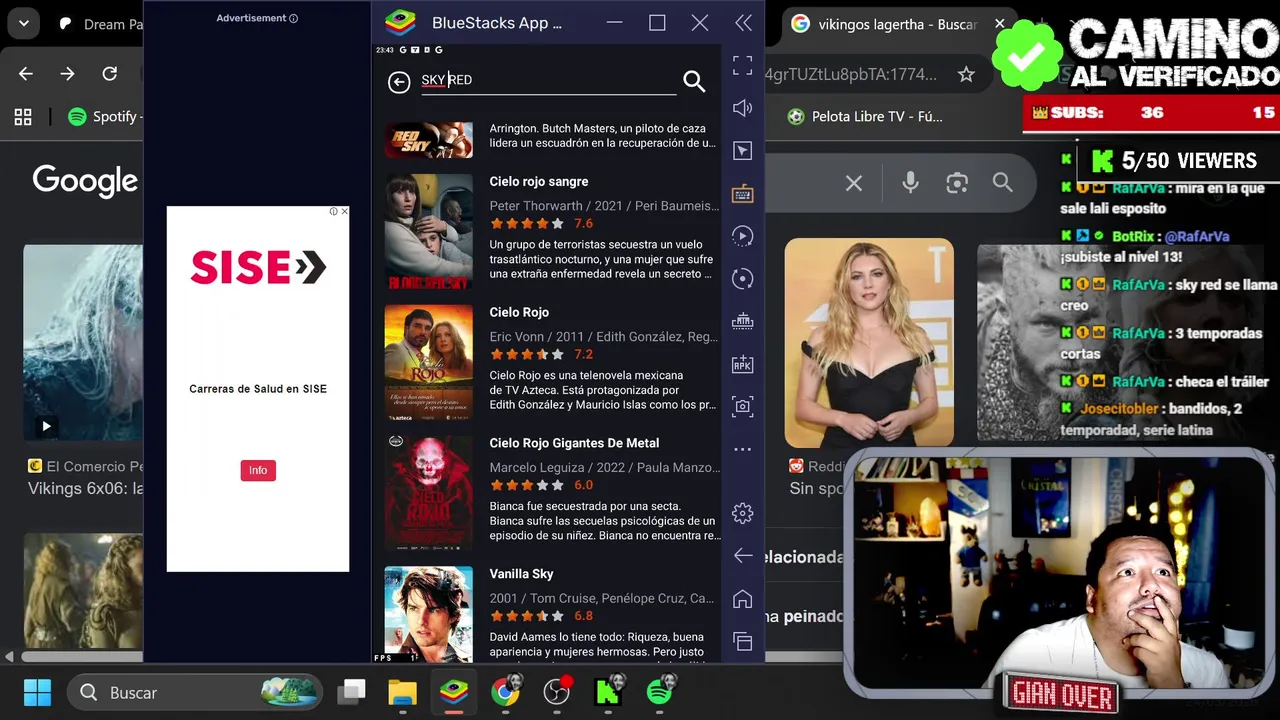Image resolution: width=1280 pixels, height=720 pixels.
Task: Open BlueStacks three-dots more options
Action: pyautogui.click(x=742, y=449)
